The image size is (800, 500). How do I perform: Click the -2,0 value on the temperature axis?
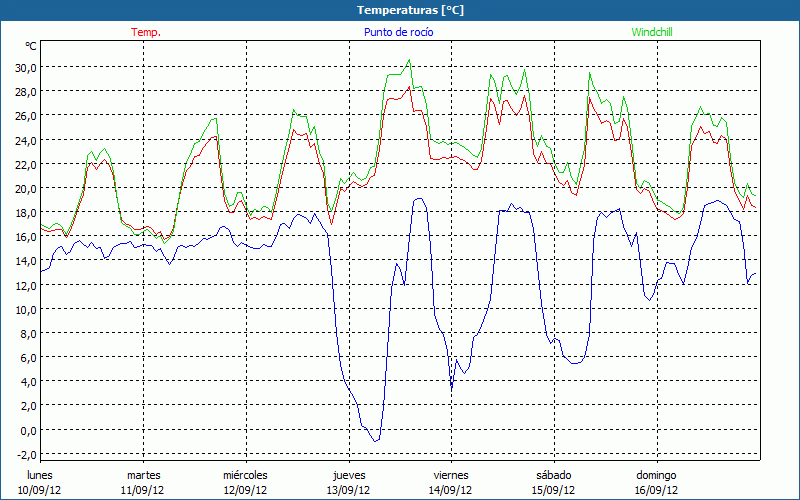point(25,454)
